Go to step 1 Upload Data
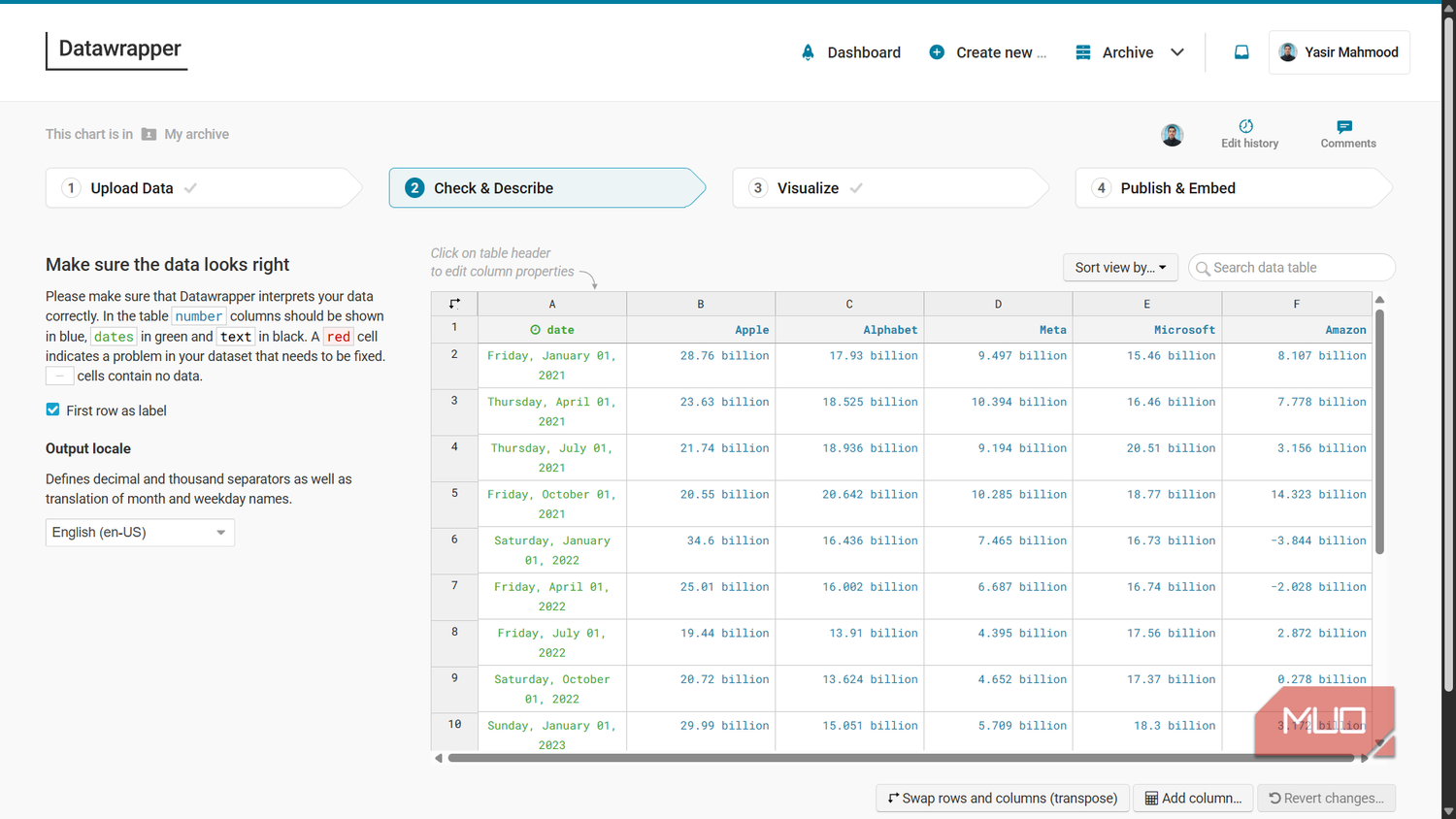Screen dimensions: 1456x819 coord(204,188)
